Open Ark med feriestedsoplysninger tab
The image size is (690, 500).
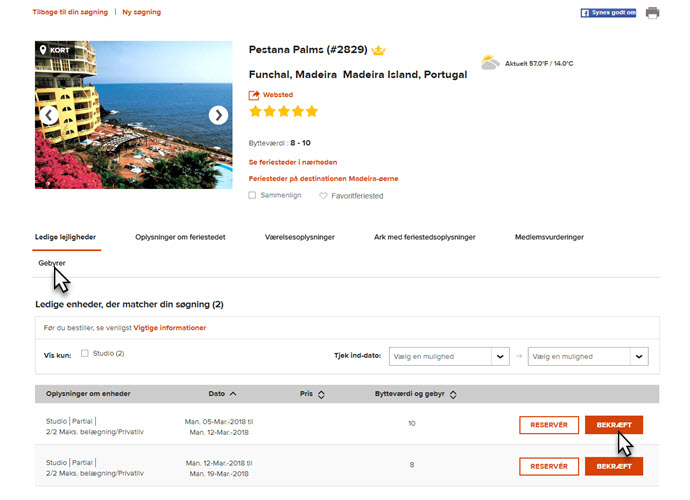coord(425,237)
